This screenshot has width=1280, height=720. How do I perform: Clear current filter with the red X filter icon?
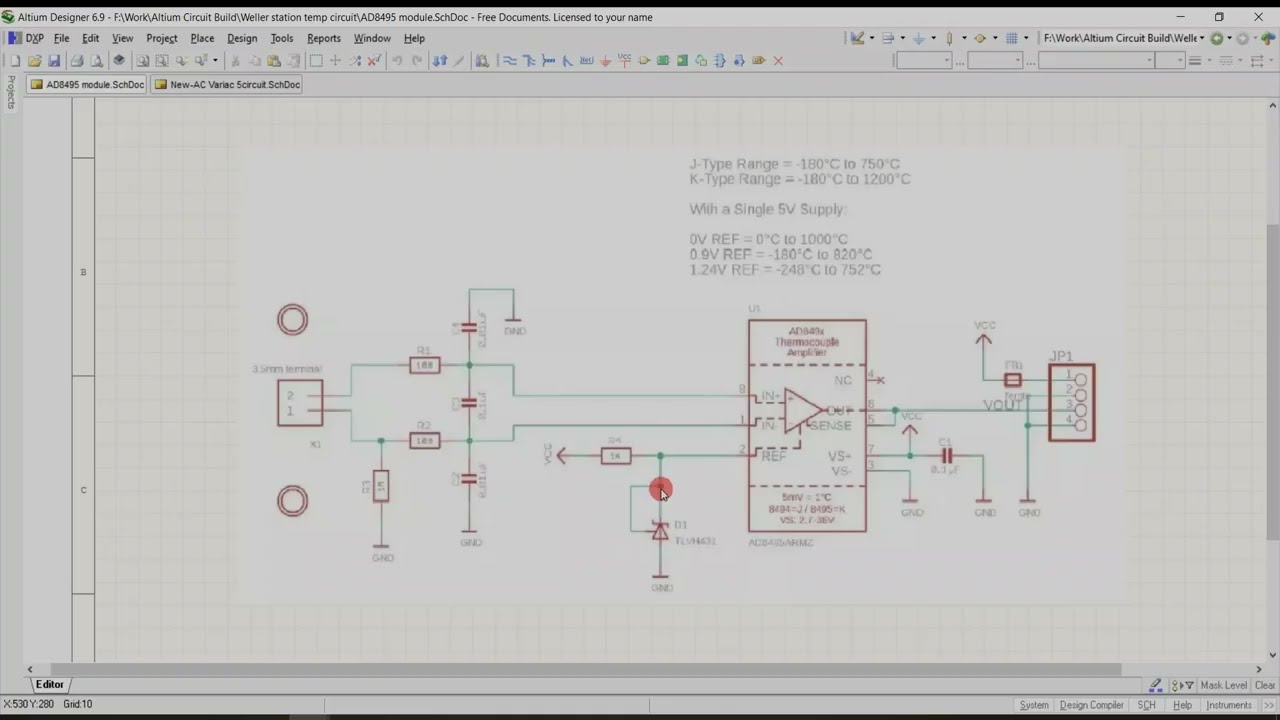pyautogui.click(x=374, y=61)
